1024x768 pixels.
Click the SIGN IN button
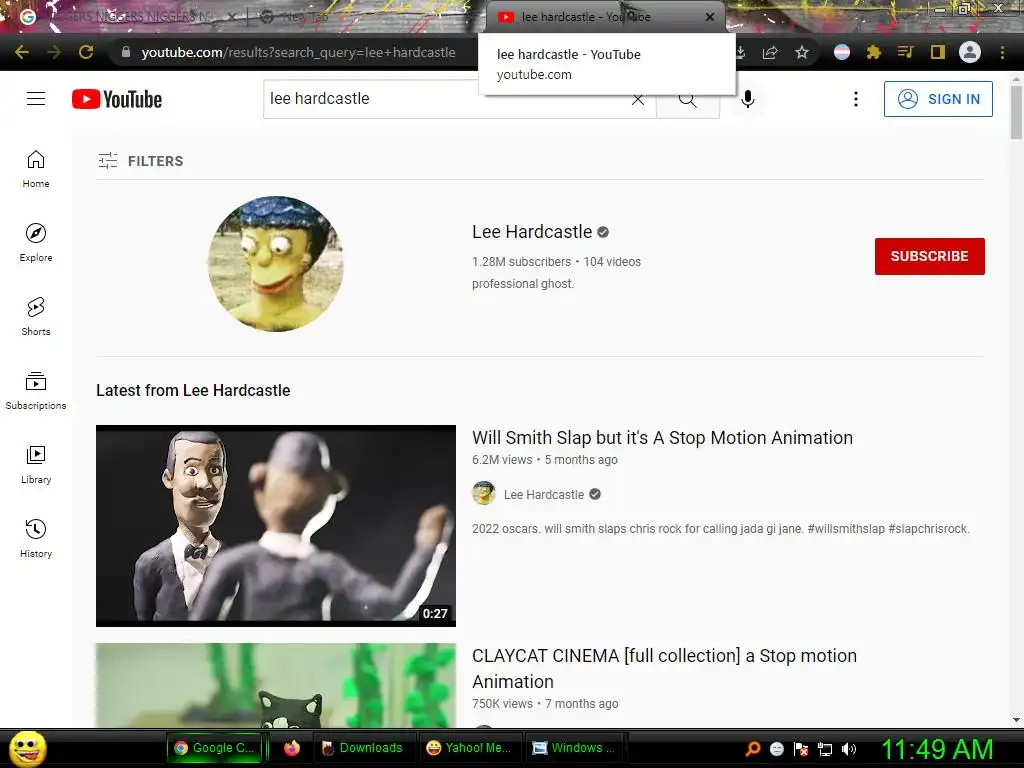938,99
